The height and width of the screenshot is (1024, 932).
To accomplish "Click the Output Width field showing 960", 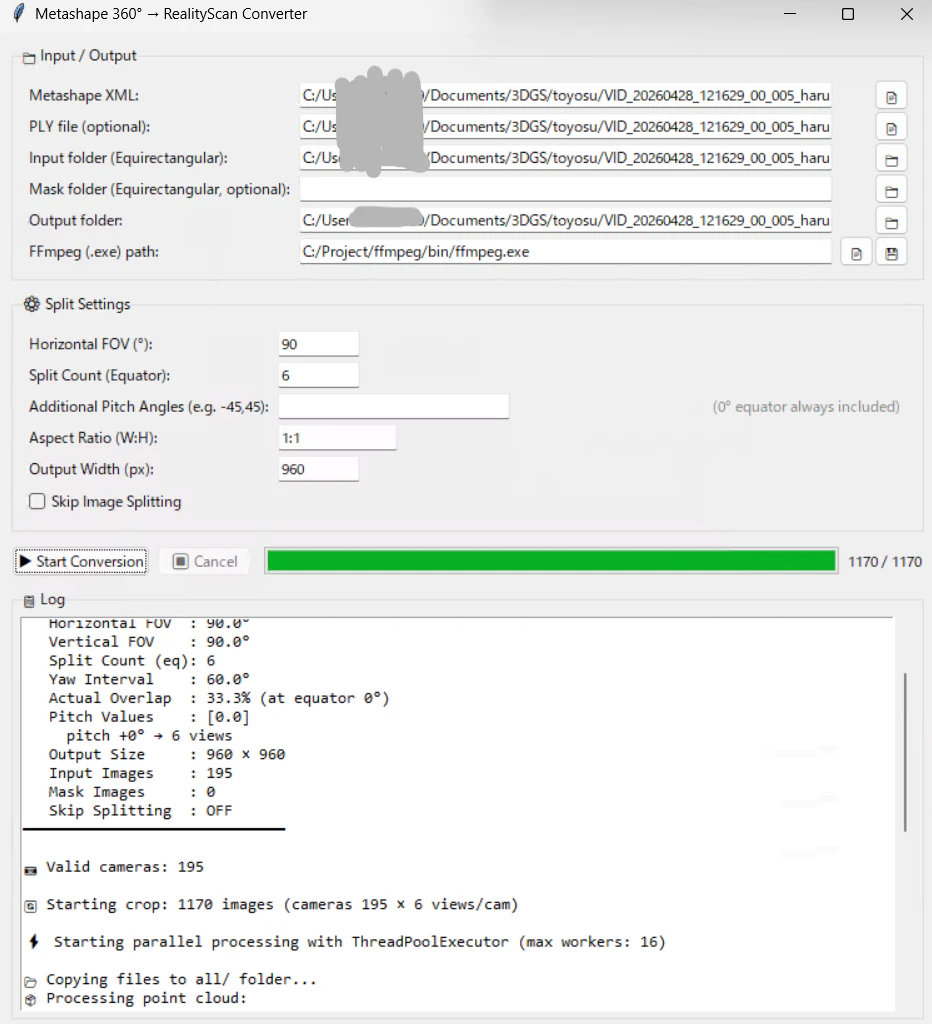I will pos(319,470).
